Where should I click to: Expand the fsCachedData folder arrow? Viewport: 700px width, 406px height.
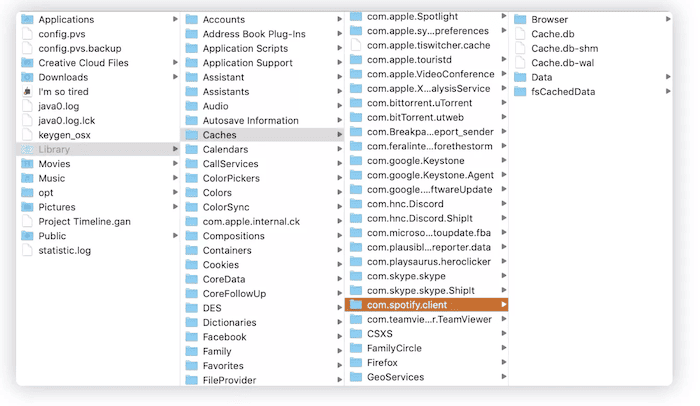[668, 92]
